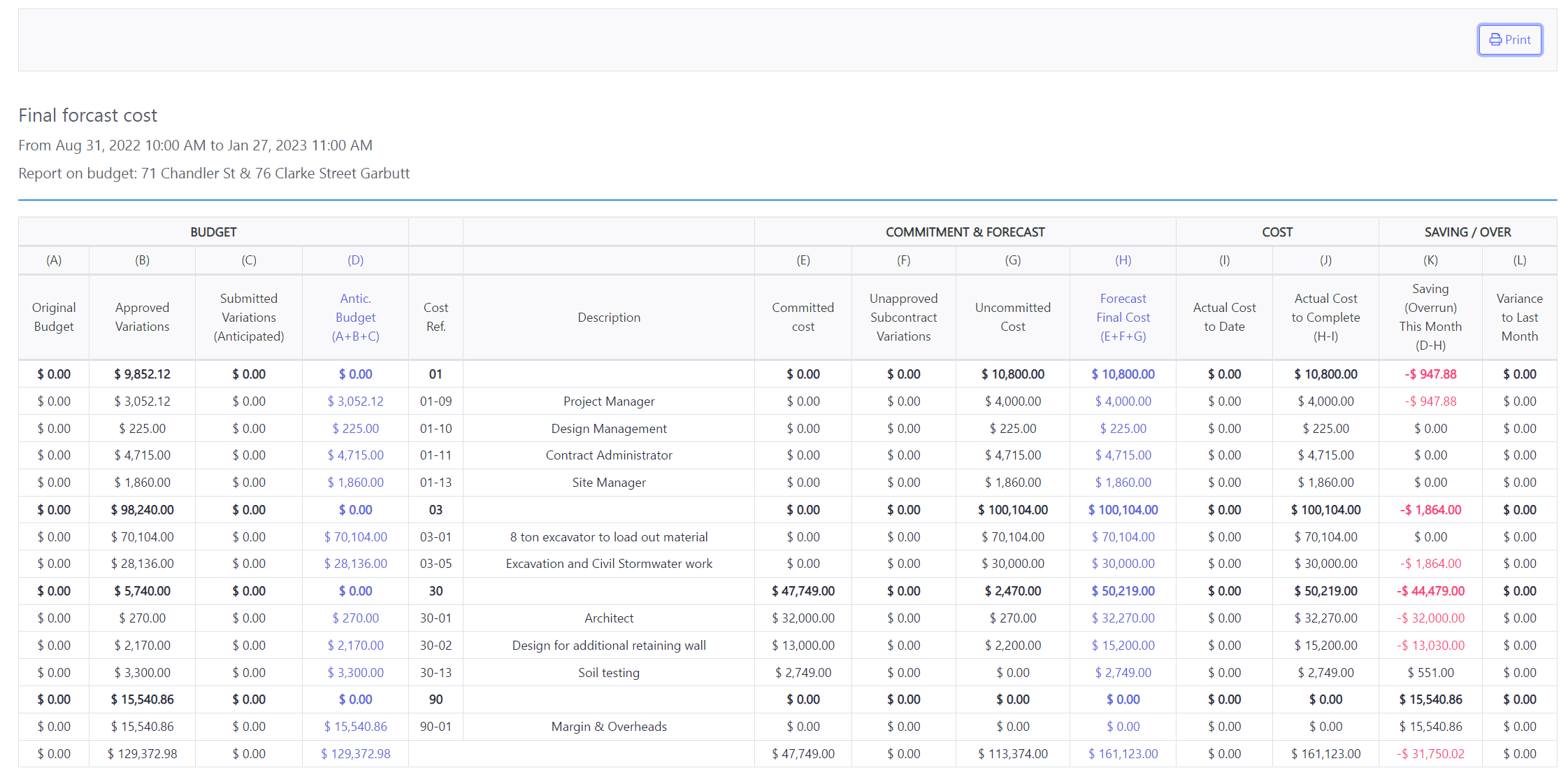This screenshot has height=775, width=1568.
Task: Click the printer icon in Print button
Action: pos(1495,40)
